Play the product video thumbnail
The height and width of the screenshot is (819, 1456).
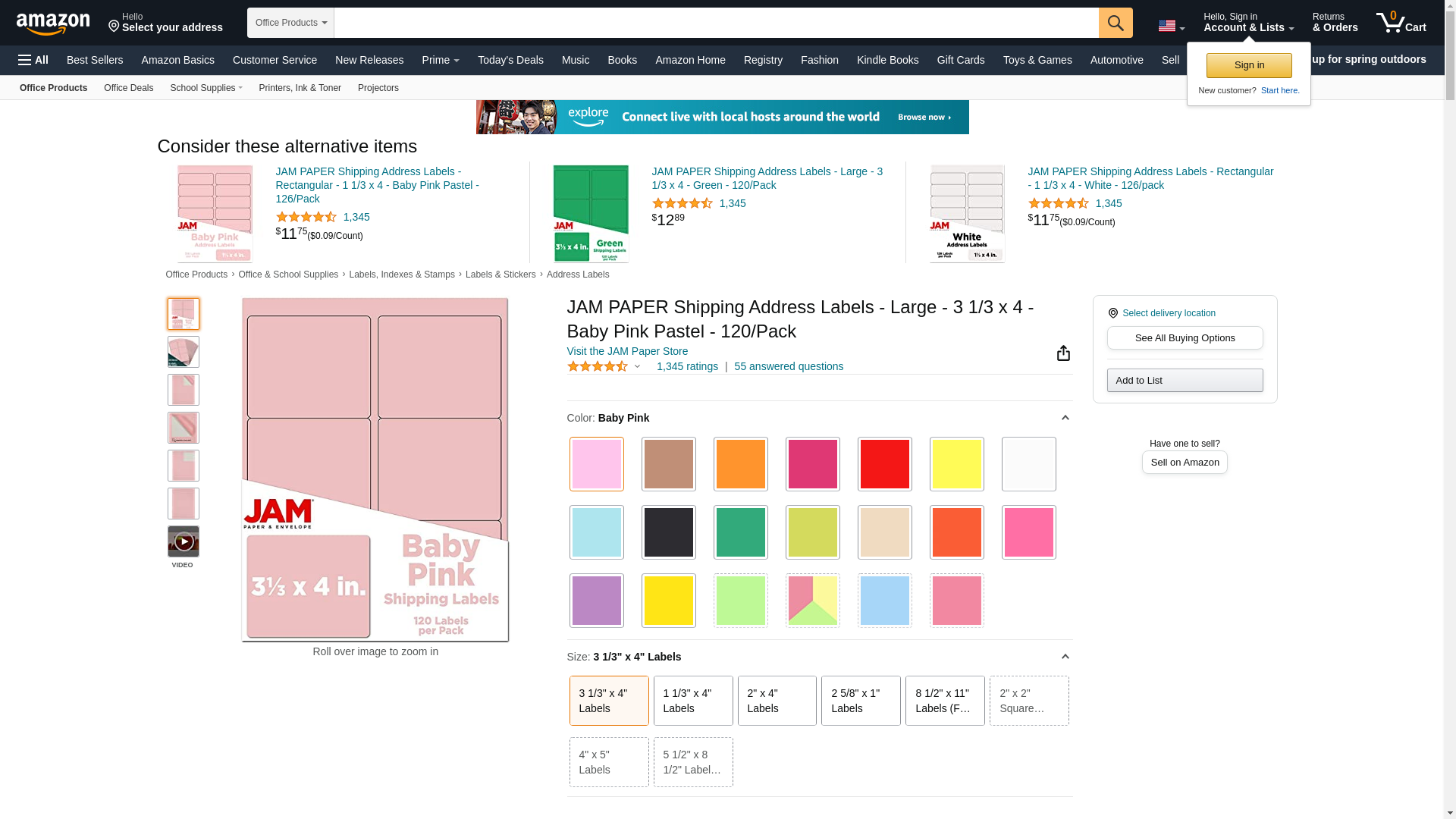pyautogui.click(x=184, y=541)
